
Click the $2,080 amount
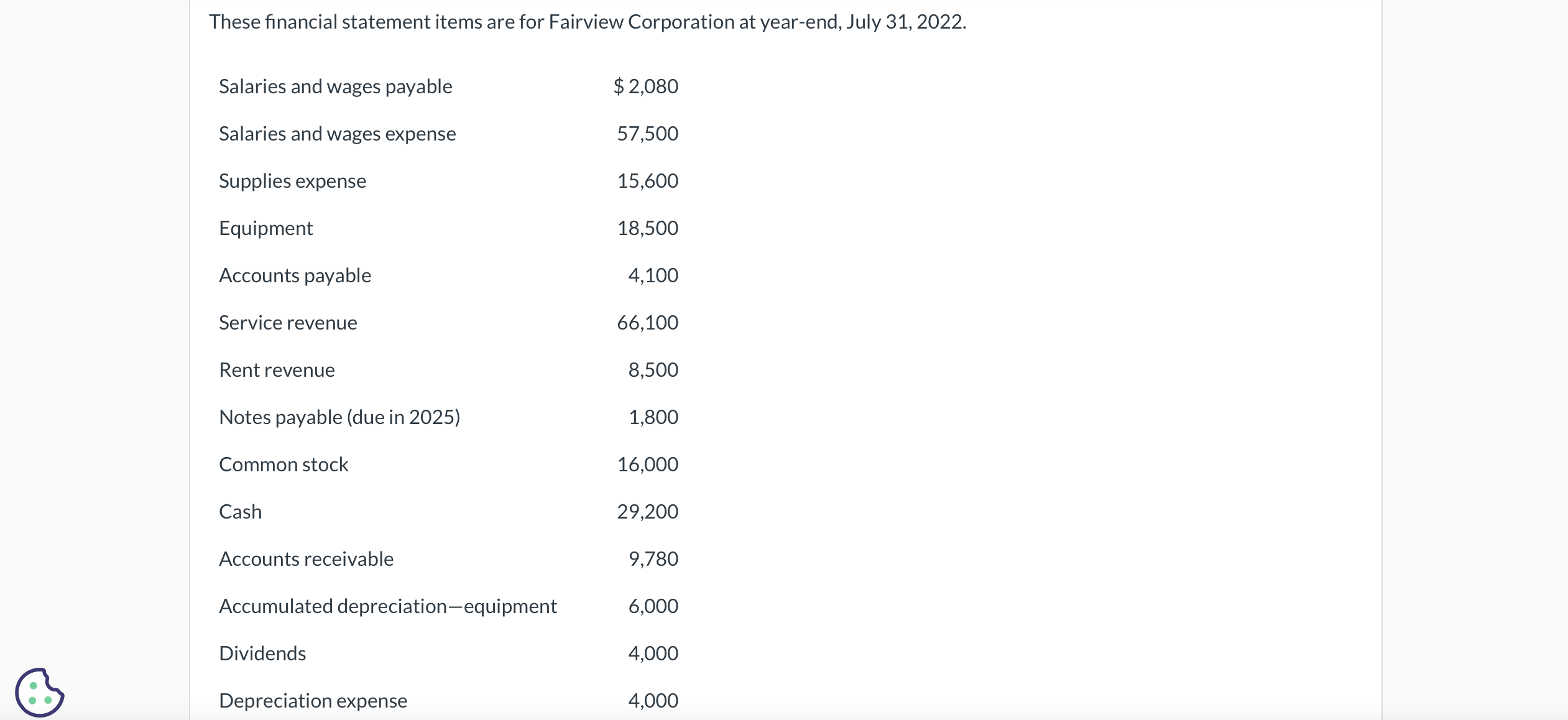(x=645, y=86)
